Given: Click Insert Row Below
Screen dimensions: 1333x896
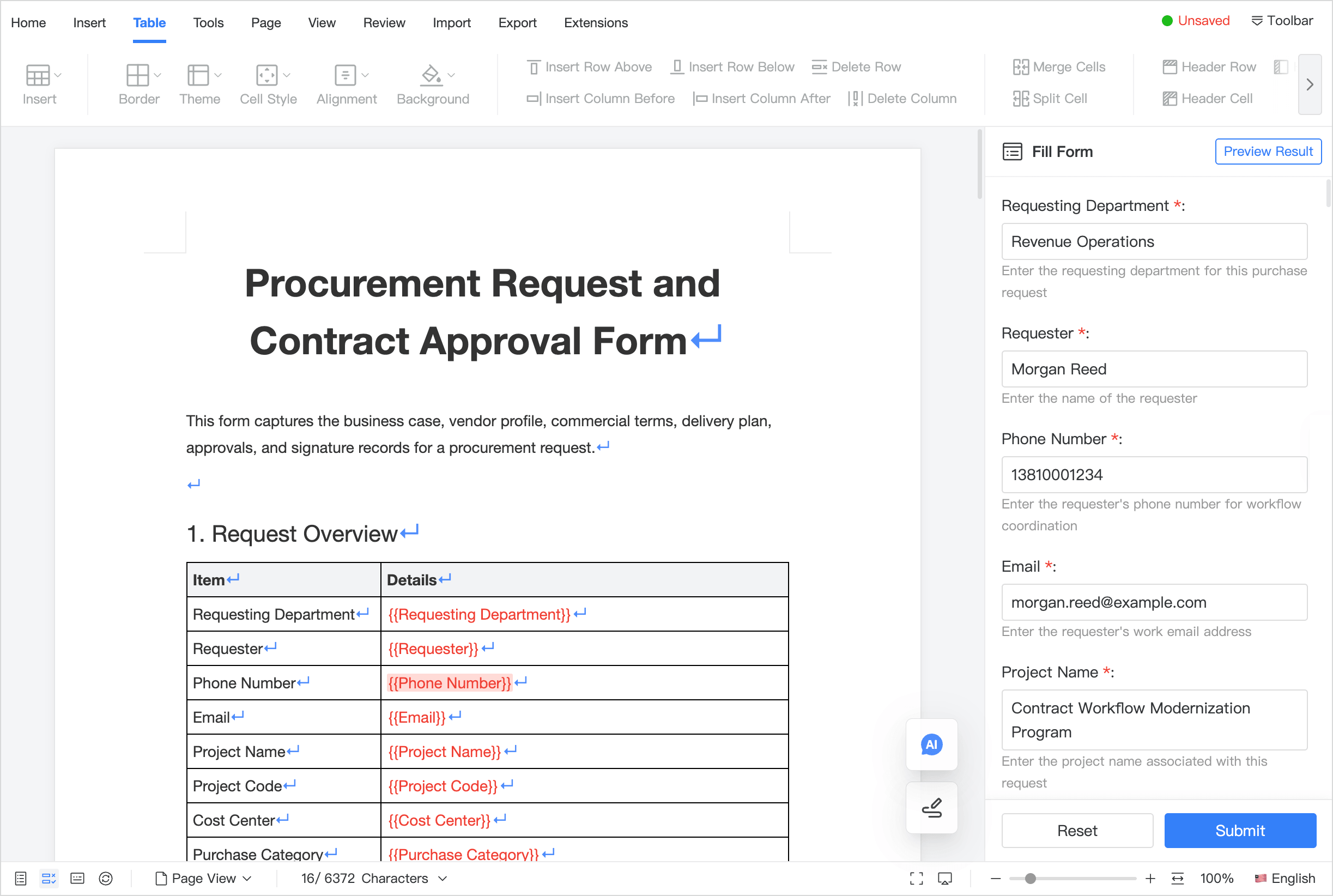Looking at the screenshot, I should tap(732, 67).
